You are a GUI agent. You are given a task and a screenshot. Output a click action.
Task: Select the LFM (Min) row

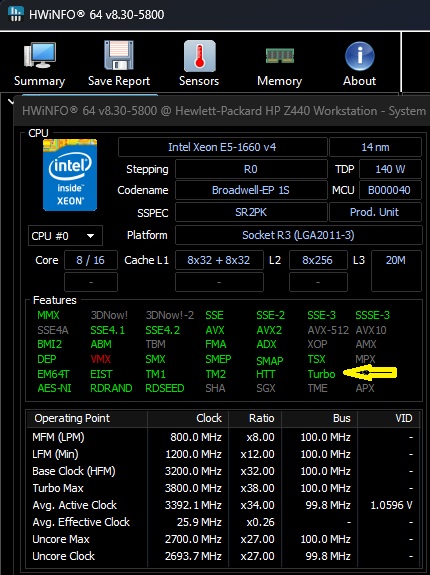pyautogui.click(x=224, y=454)
